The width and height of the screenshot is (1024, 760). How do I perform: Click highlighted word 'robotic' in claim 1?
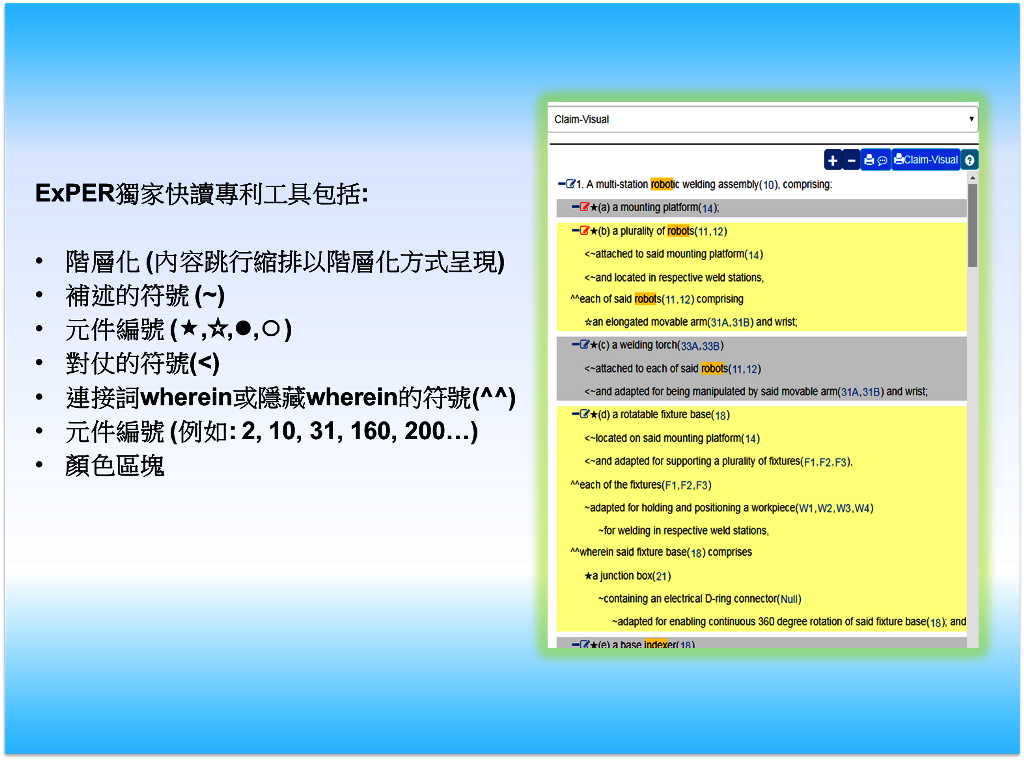coord(665,184)
